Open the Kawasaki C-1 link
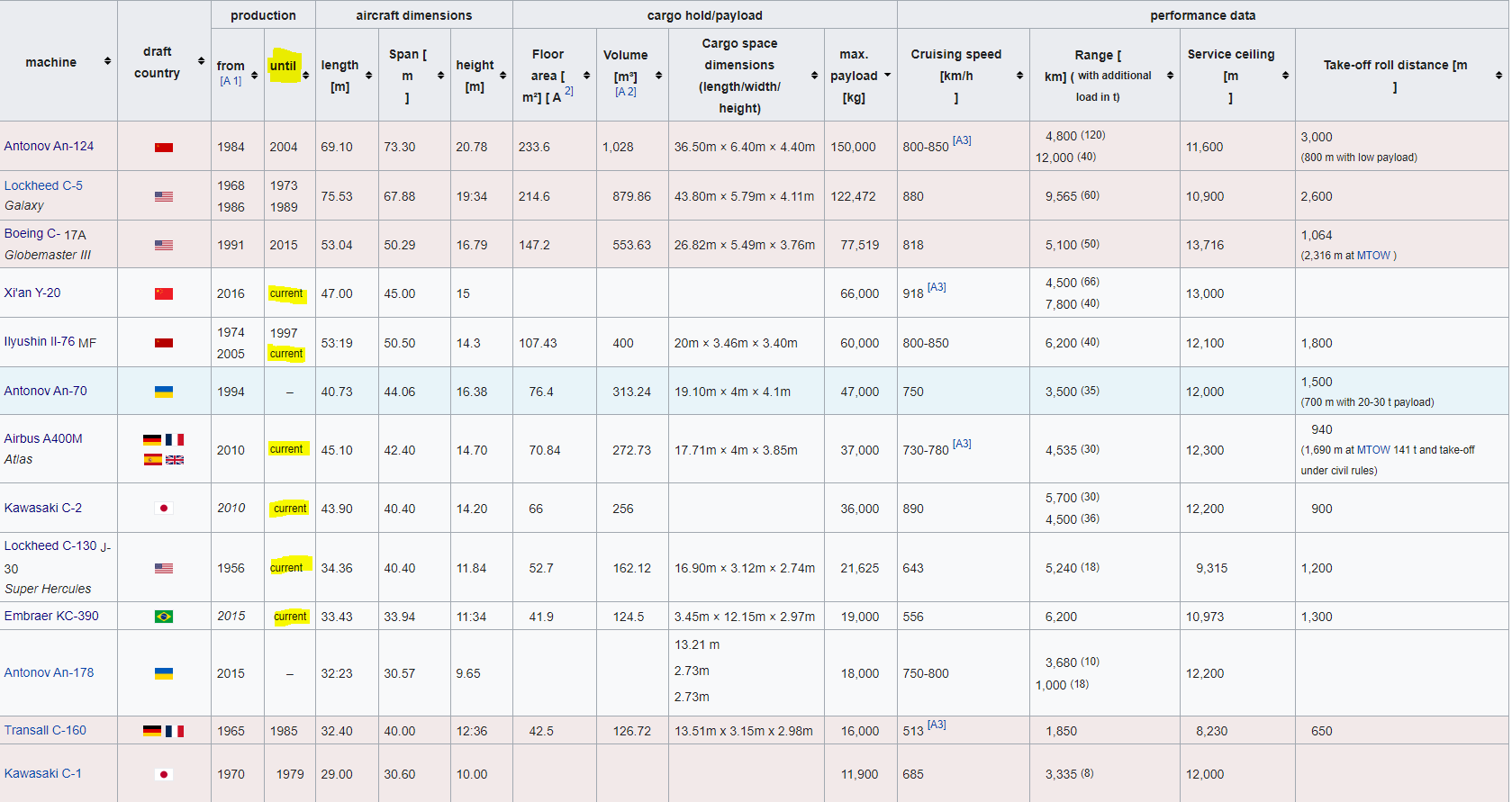 point(42,773)
